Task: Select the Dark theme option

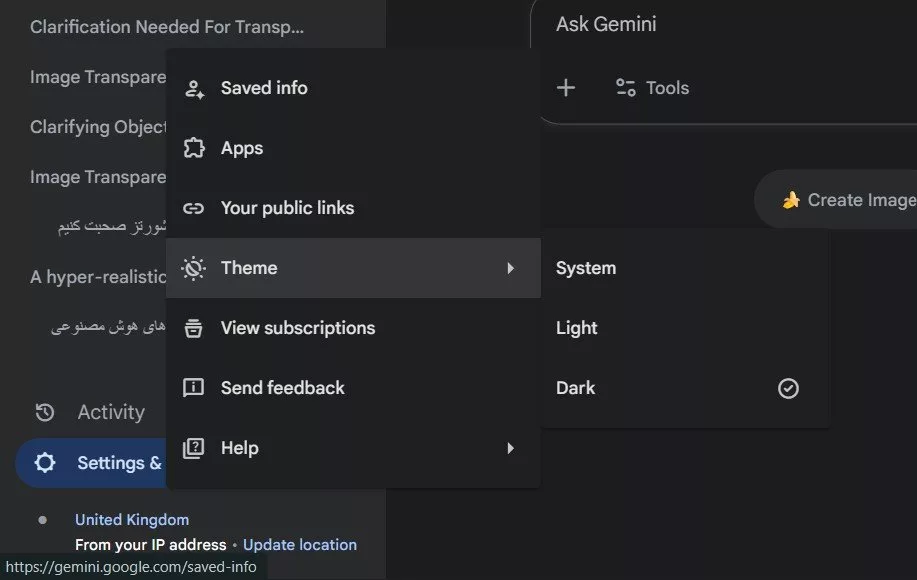Action: click(x=576, y=388)
